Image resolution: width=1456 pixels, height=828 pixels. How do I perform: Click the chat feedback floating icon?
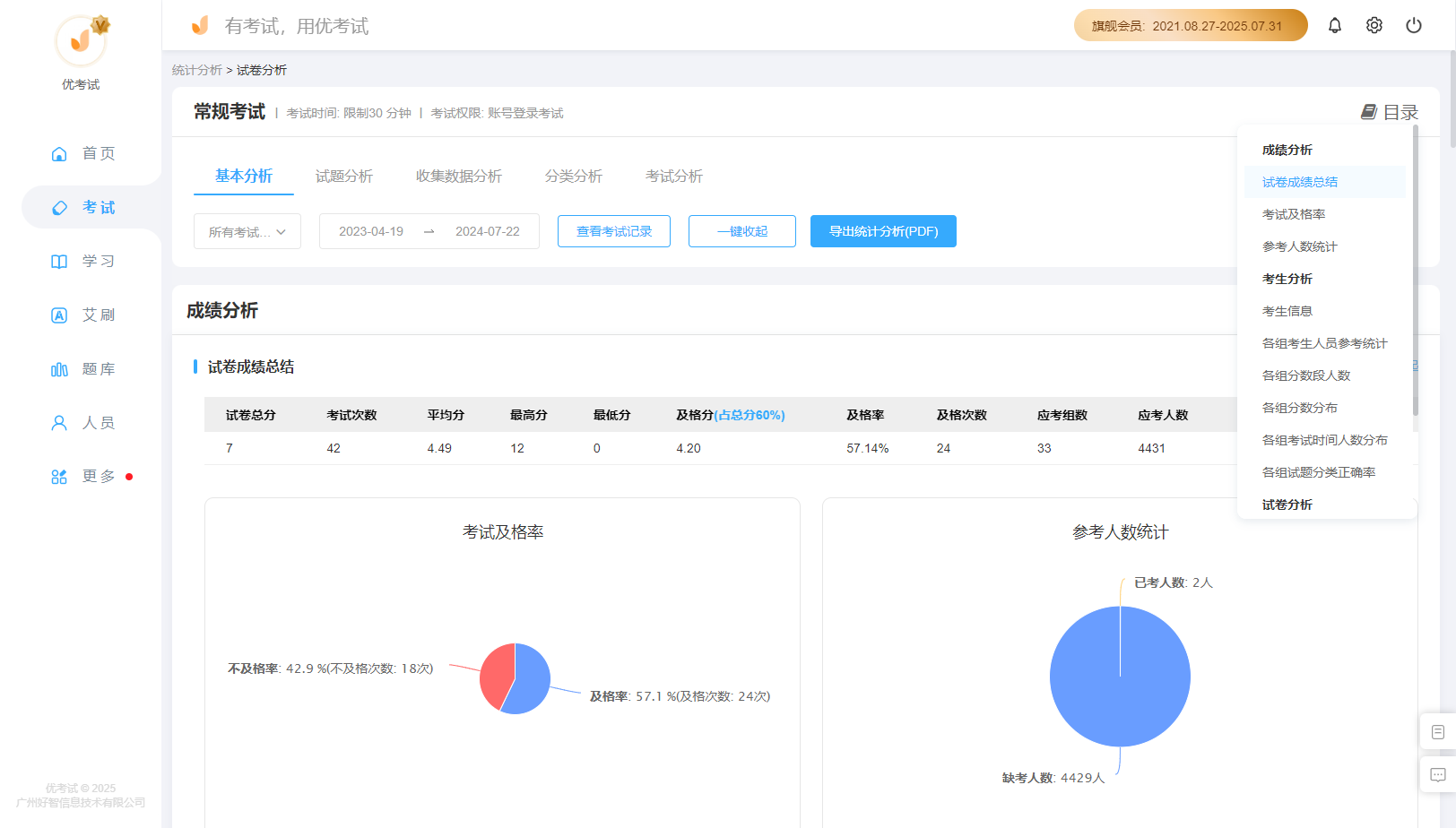coord(1438,775)
